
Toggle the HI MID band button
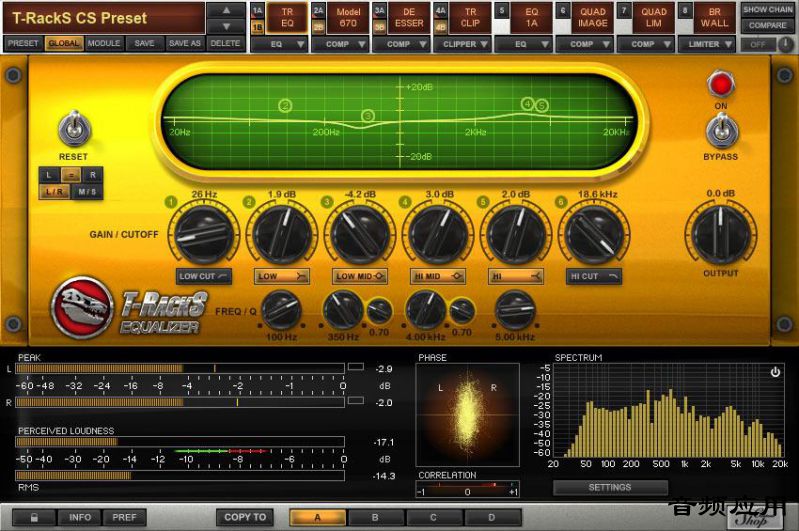point(438,276)
